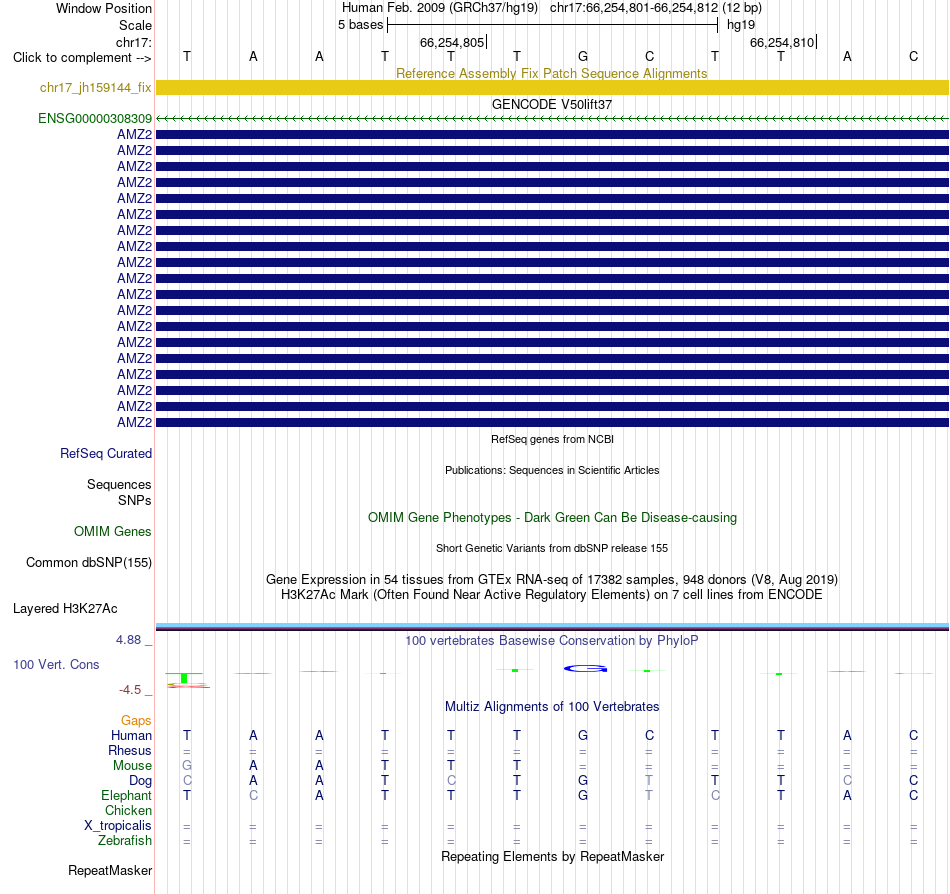This screenshot has width=950, height=894.
Task: Click the 'chr17:' ruler label
Action: click(x=134, y=42)
